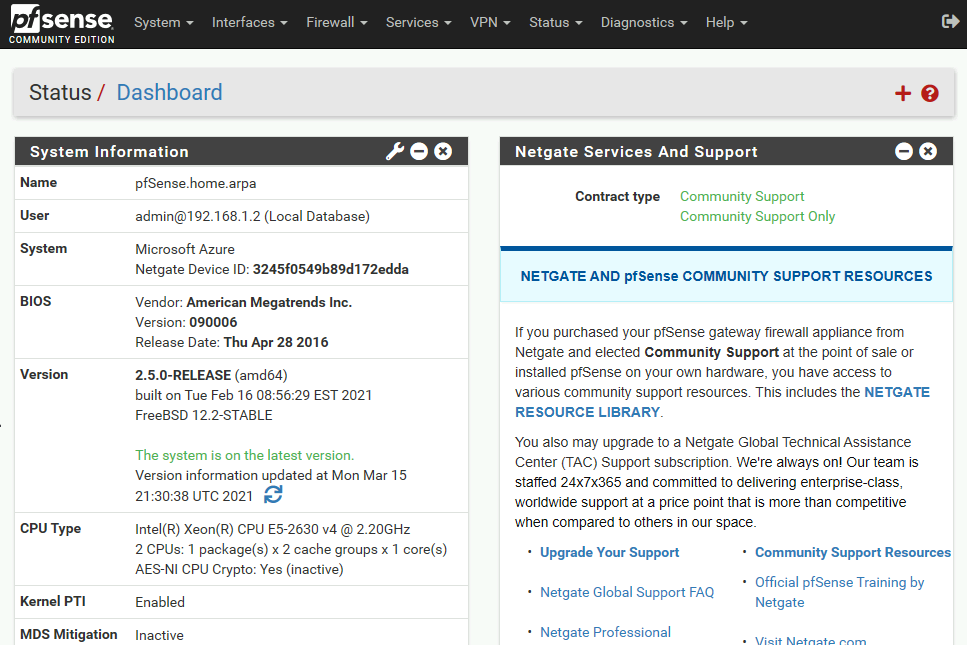Click the pfSense Community Edition logo
Viewport: 967px width, 645px height.
tap(62, 24)
